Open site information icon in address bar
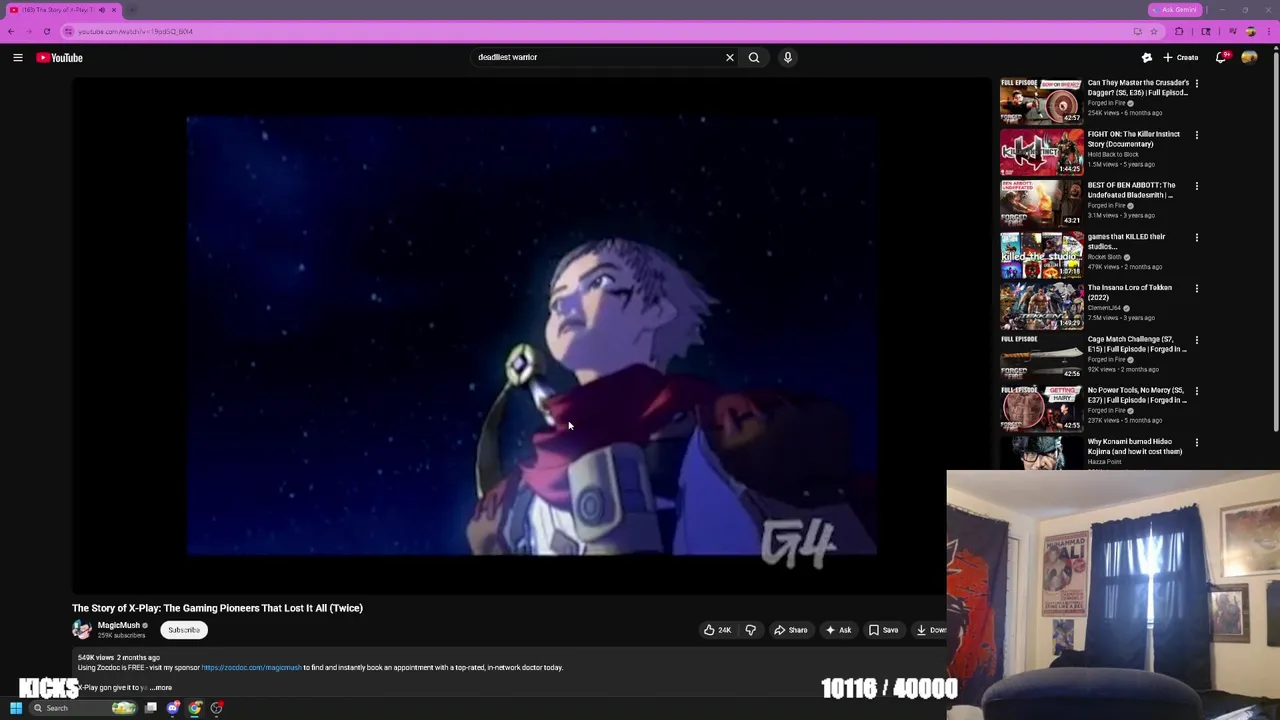 [x=69, y=31]
